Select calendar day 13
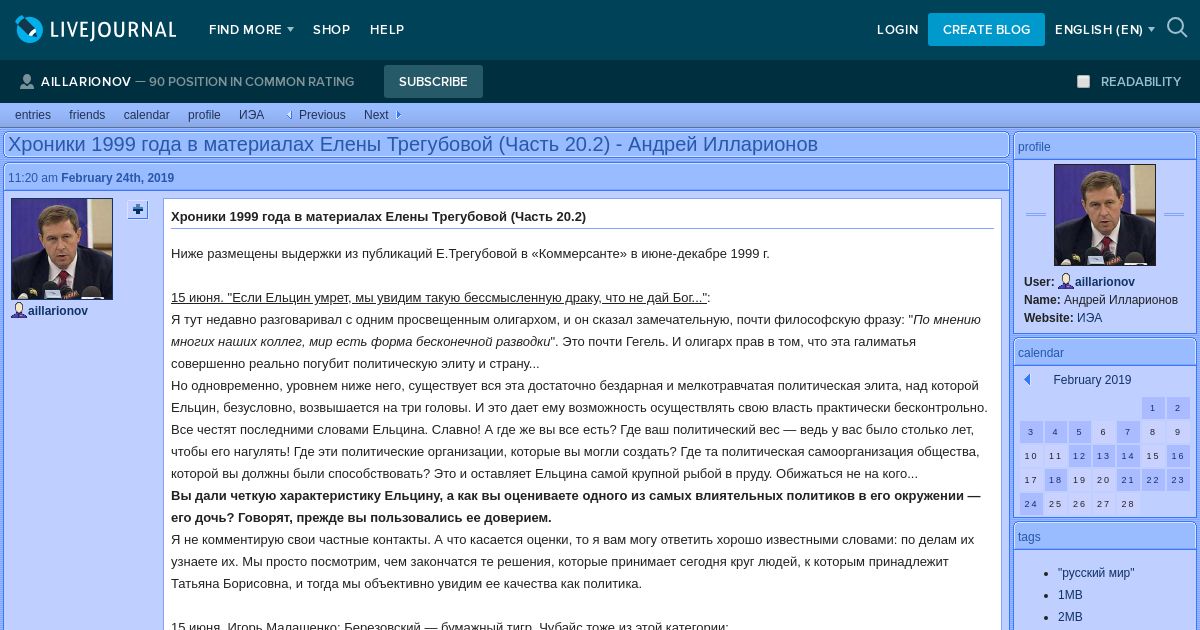Screen dimensions: 1200x630 [1104, 456]
